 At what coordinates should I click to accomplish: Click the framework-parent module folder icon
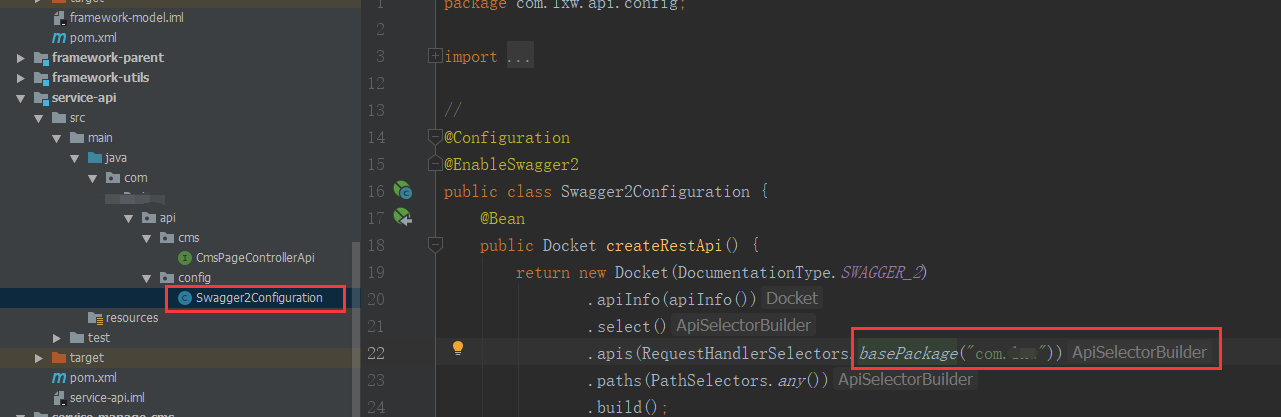[41, 57]
